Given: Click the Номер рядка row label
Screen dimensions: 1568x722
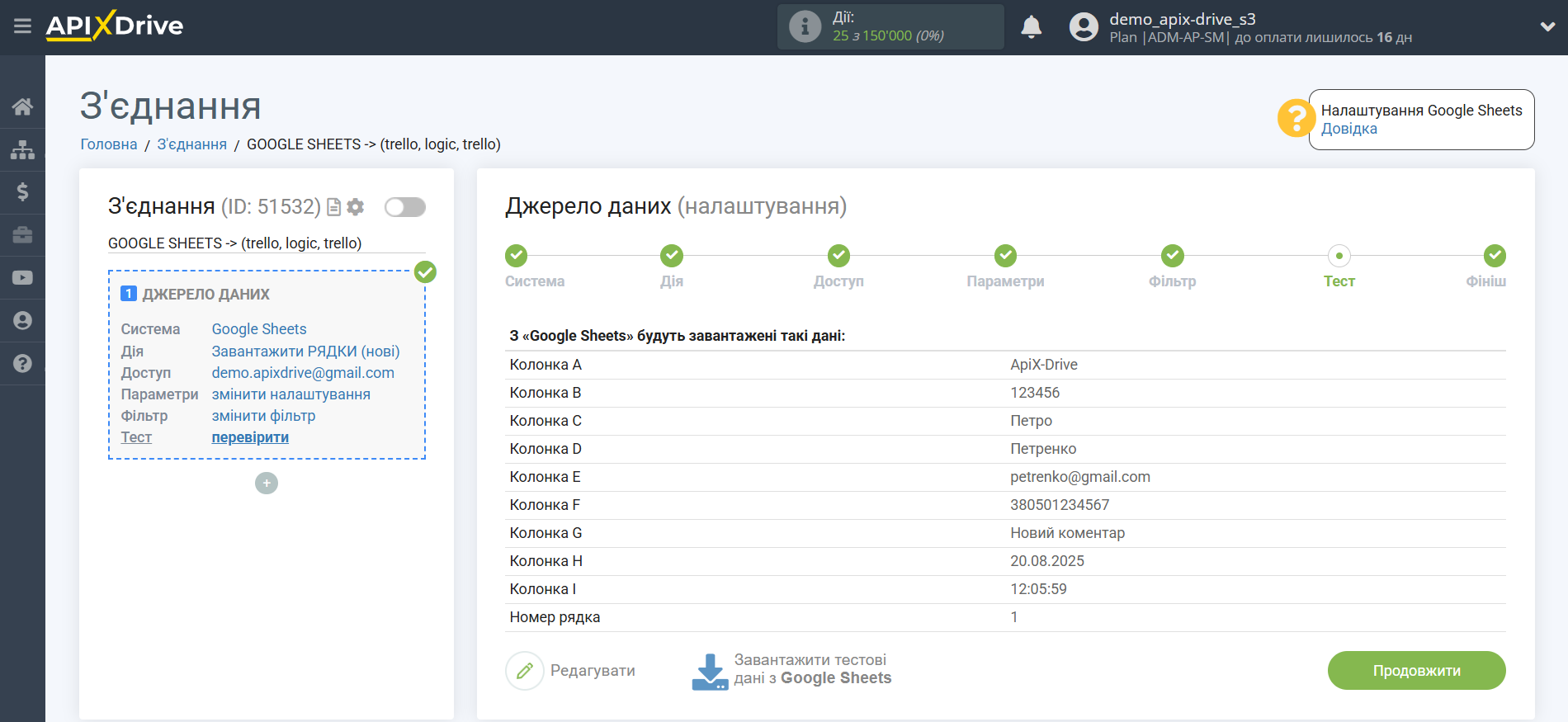Looking at the screenshot, I should pos(555,617).
